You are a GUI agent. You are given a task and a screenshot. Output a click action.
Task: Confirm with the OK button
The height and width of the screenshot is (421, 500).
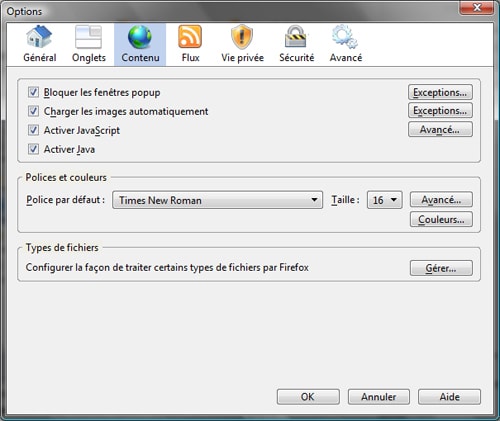(308, 397)
